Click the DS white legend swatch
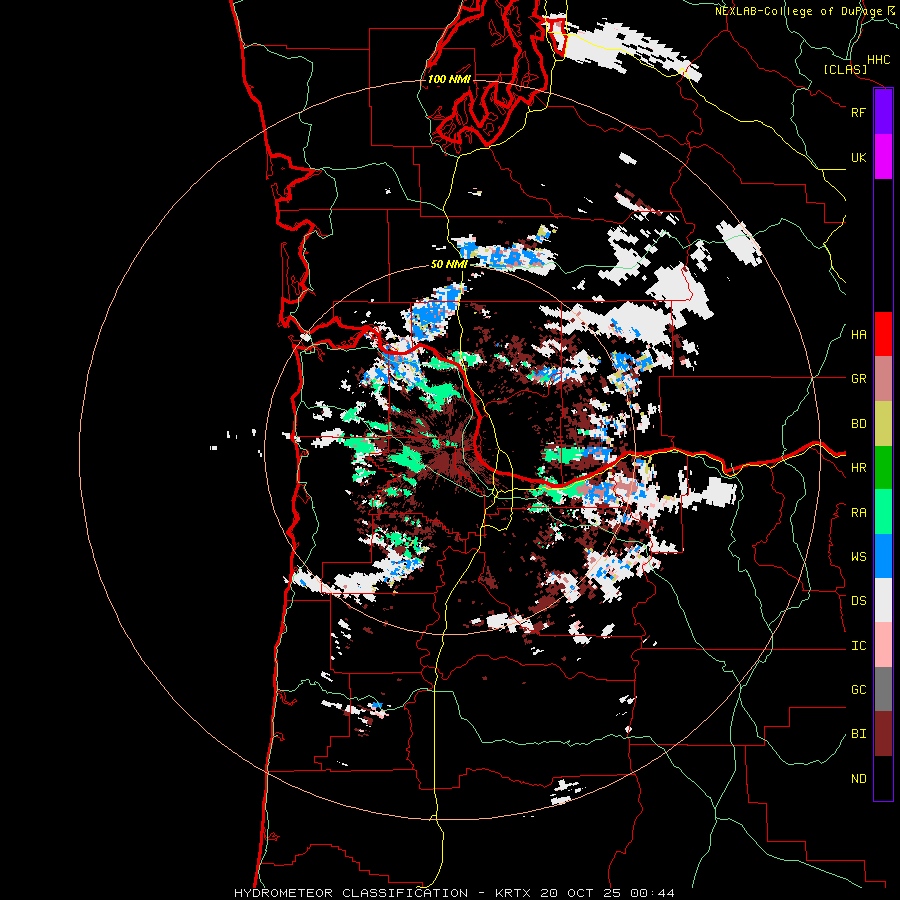 click(883, 600)
